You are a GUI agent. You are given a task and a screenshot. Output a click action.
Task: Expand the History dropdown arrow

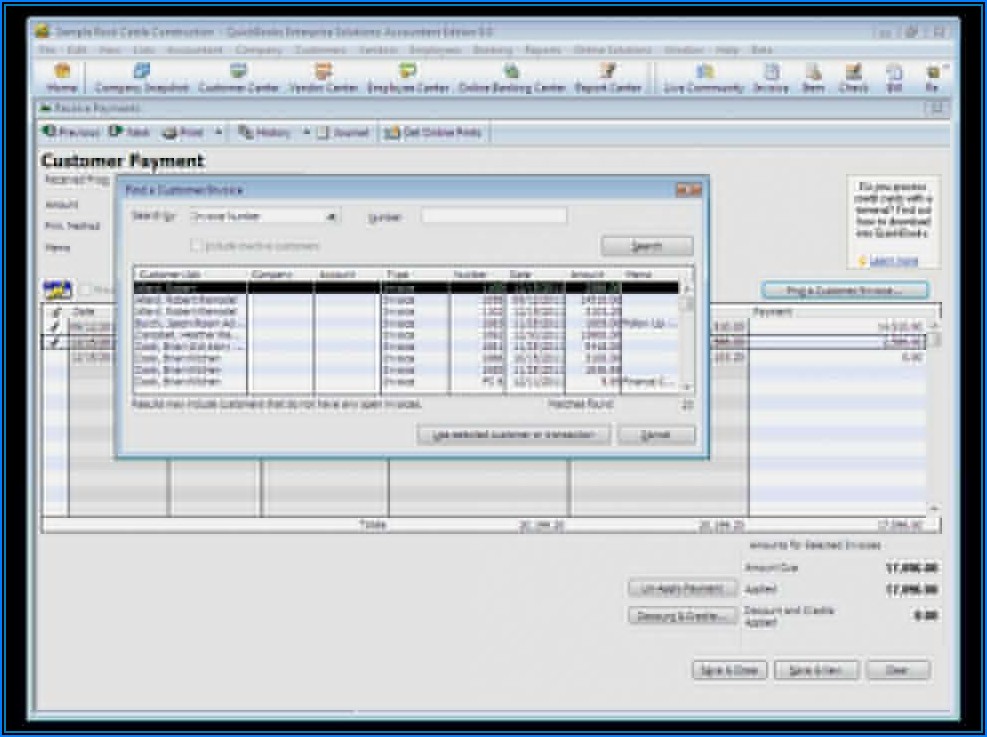coord(307,132)
